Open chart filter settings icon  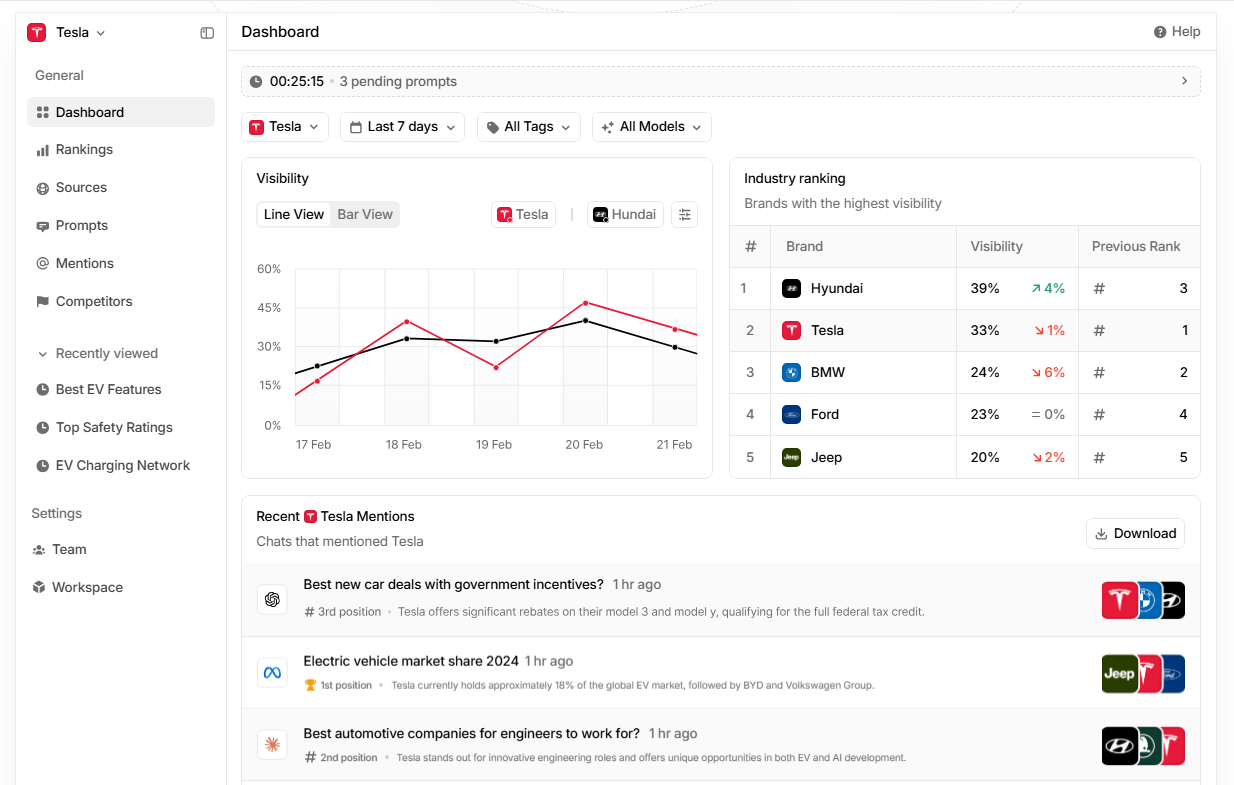[x=684, y=215]
